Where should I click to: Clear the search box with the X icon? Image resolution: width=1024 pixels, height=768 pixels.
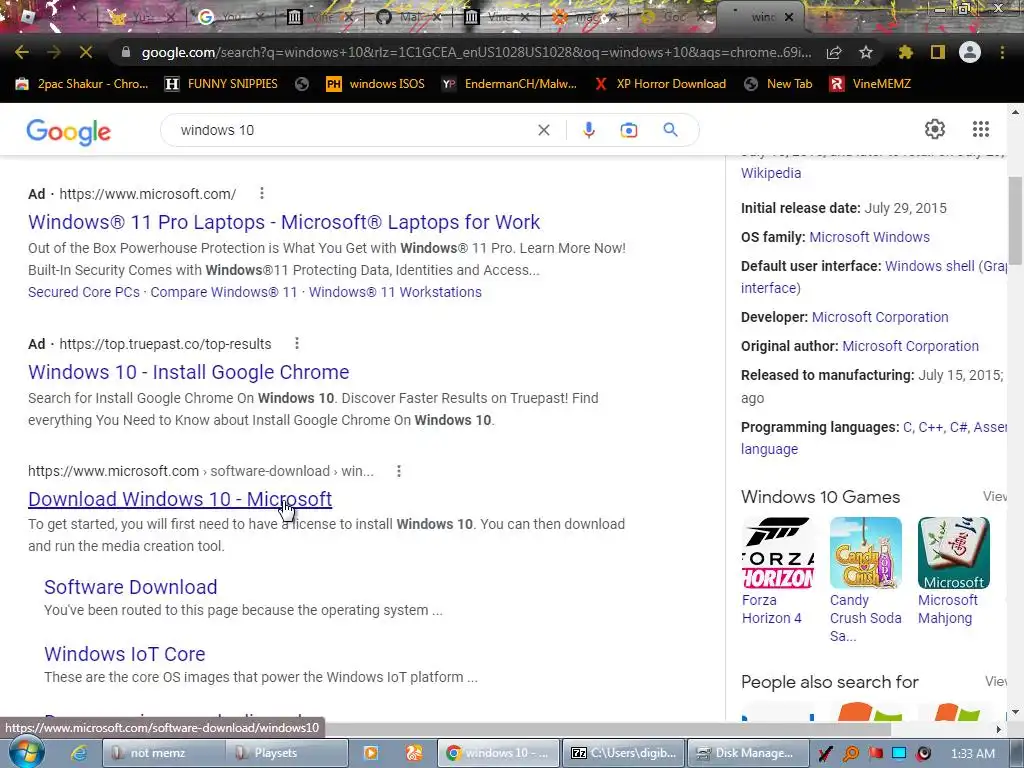click(x=543, y=130)
